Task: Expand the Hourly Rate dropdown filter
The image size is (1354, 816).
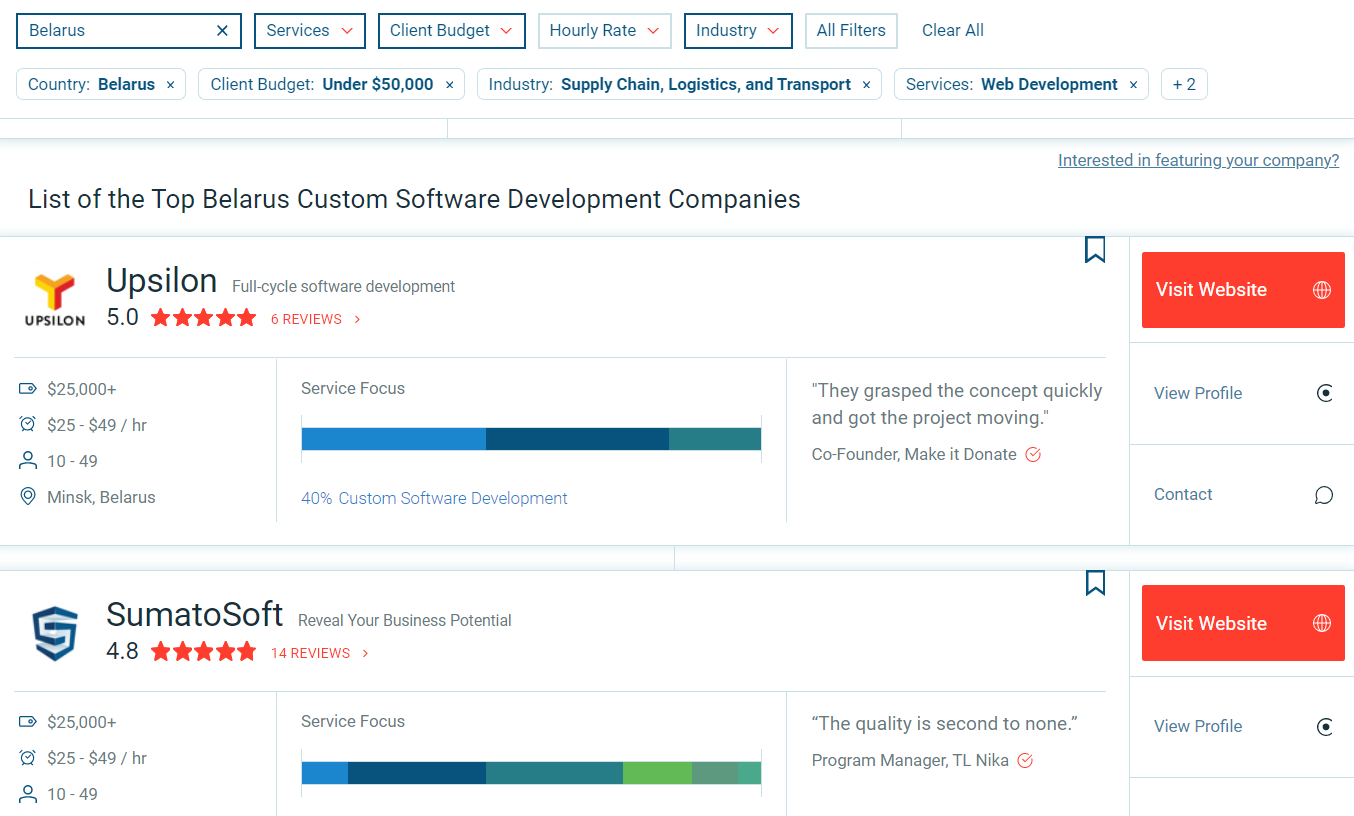Action: [x=605, y=31]
